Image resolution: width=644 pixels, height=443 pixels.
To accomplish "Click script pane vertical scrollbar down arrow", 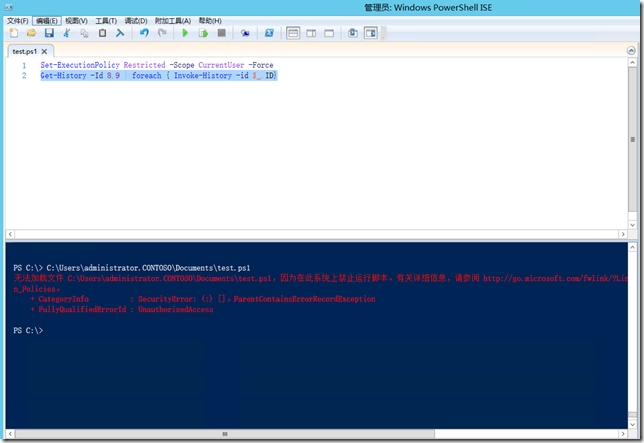I will coord(632,225).
